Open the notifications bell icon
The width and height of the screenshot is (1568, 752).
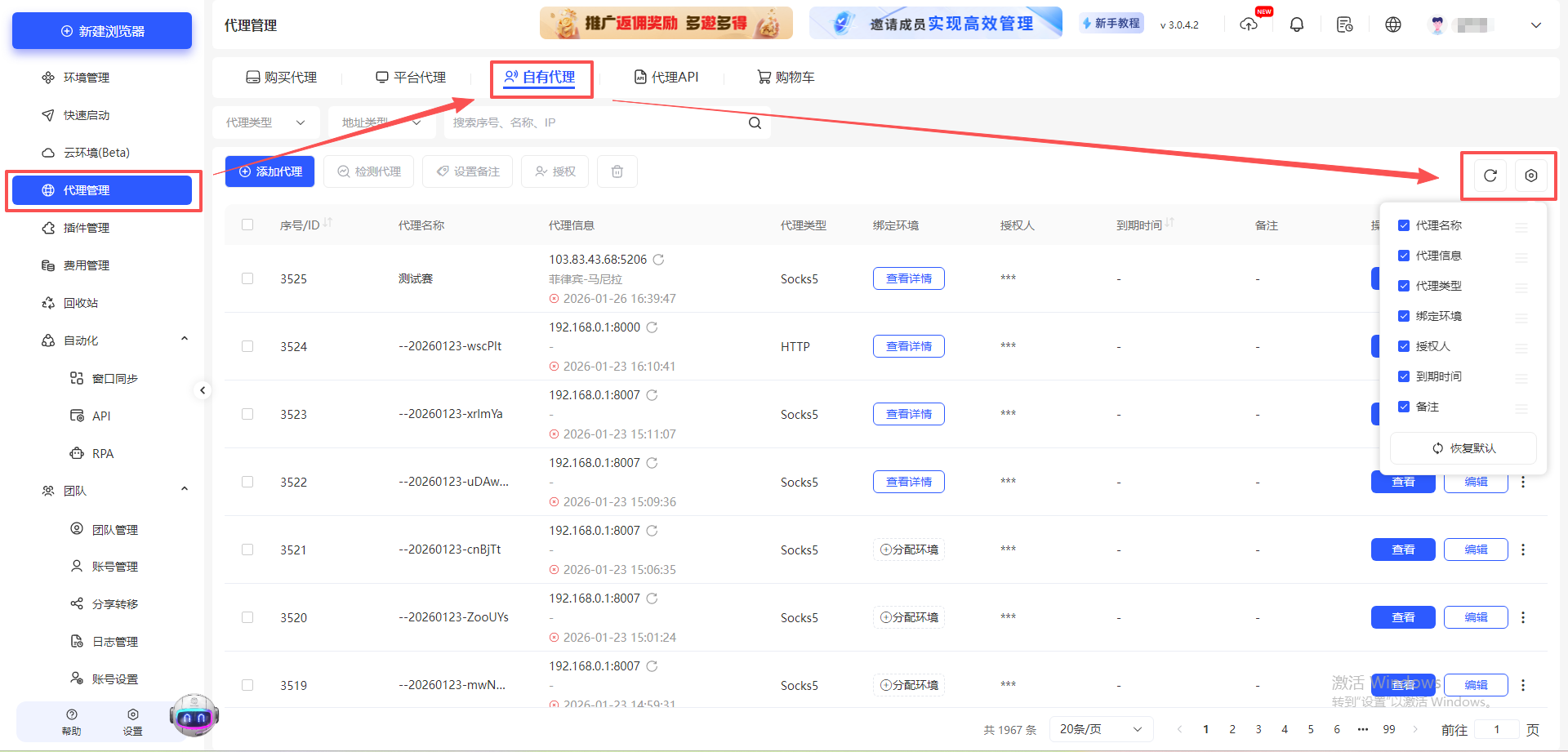(x=1296, y=24)
